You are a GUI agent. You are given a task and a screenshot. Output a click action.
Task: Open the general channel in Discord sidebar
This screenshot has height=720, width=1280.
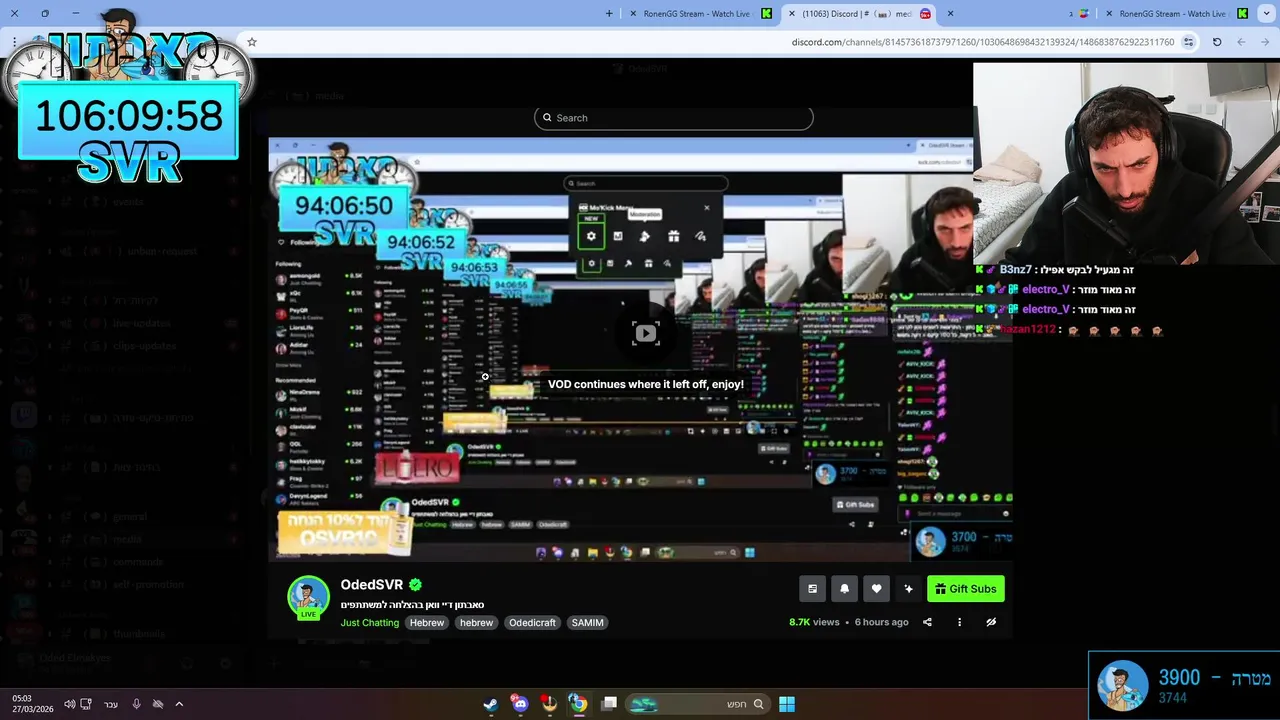click(x=130, y=517)
